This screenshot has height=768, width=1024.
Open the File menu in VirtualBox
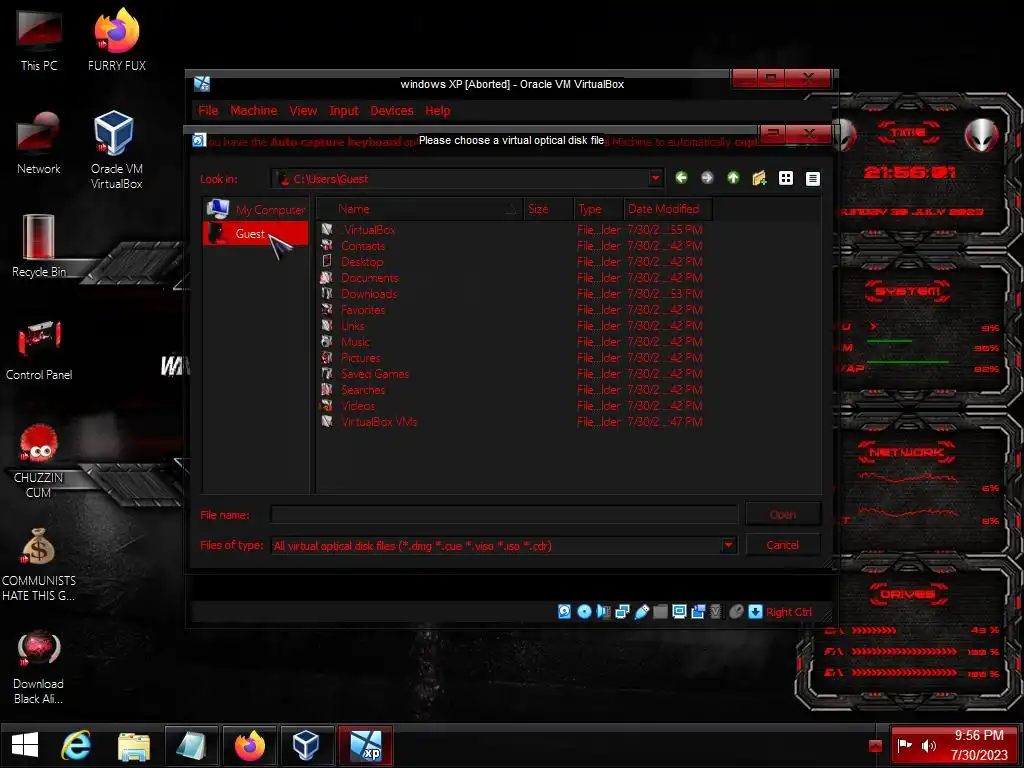(208, 111)
